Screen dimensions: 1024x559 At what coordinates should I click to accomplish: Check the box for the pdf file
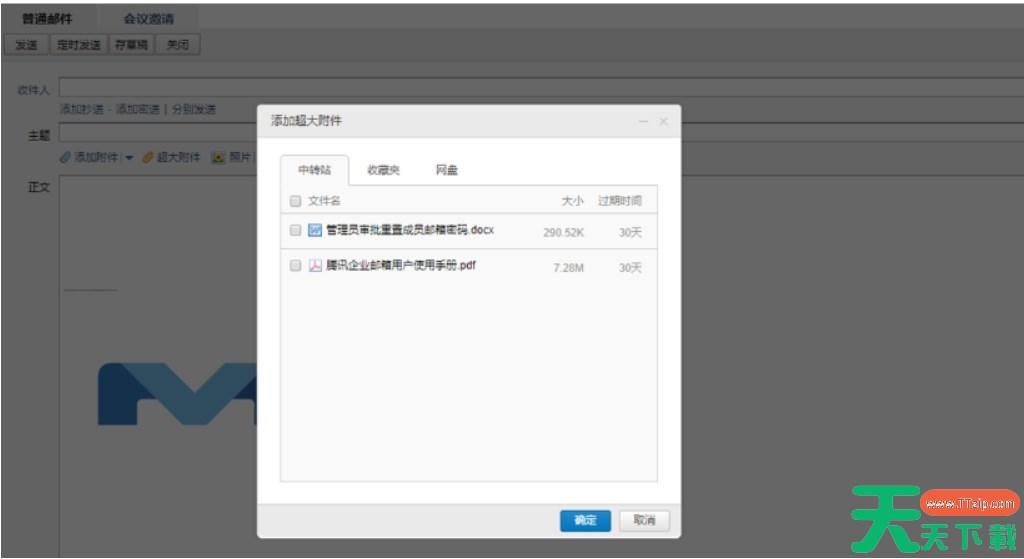(x=295, y=266)
